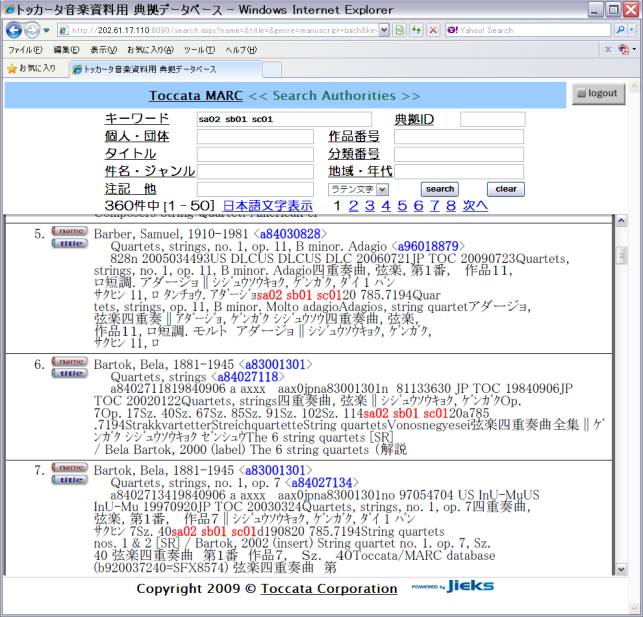Open authority link a83001301 in record 6
The image size is (643, 617).
[275, 364]
